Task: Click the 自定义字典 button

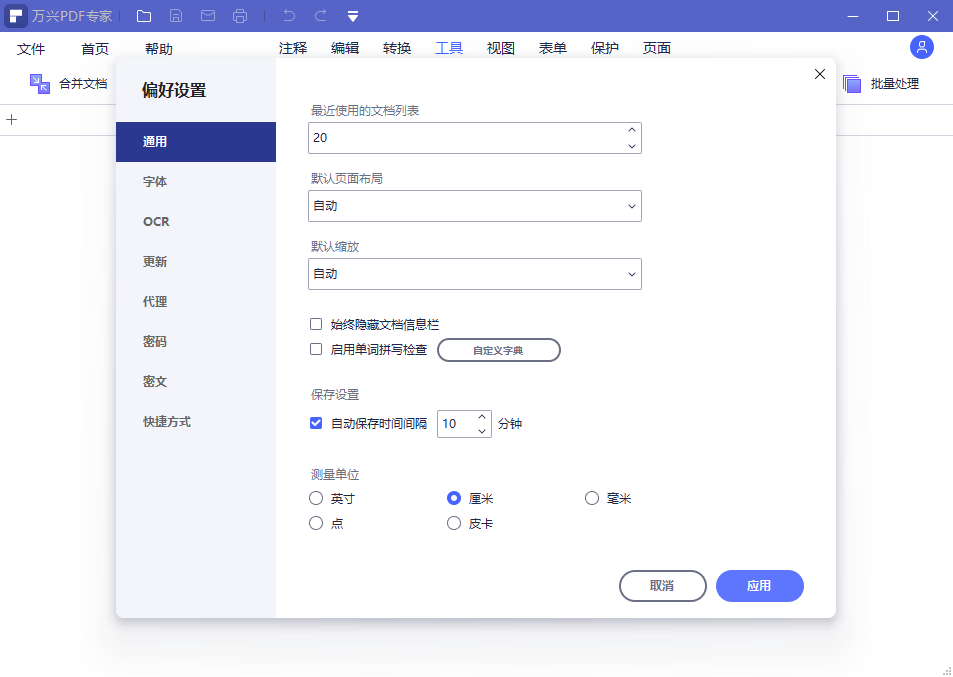Action: click(498, 350)
